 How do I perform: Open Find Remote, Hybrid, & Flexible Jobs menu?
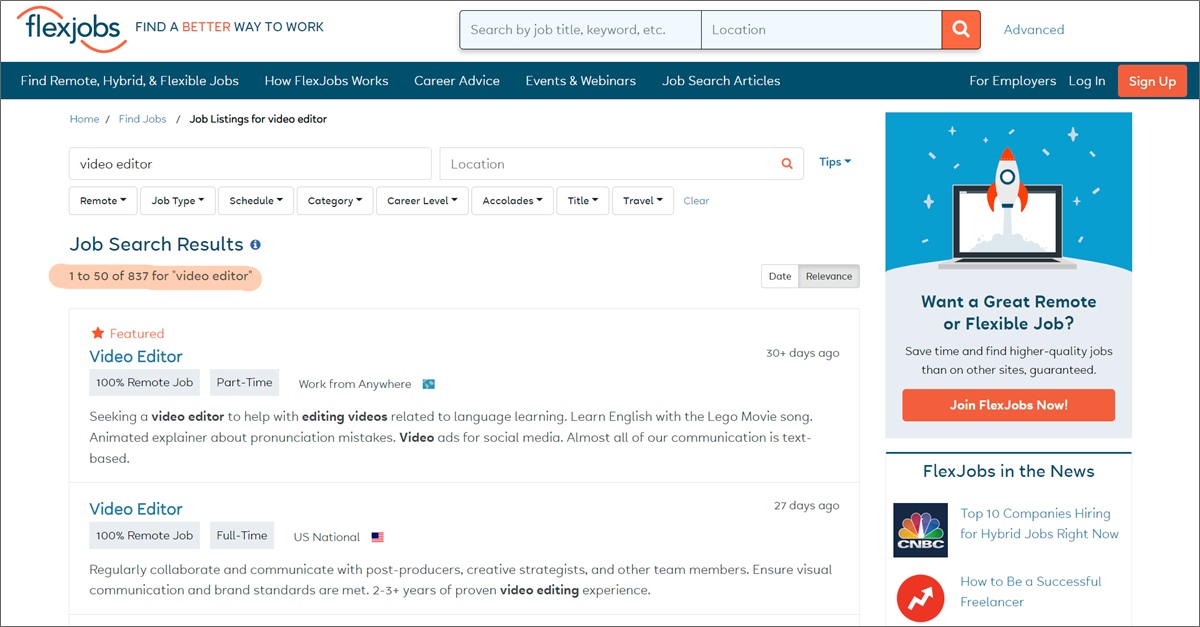point(130,81)
